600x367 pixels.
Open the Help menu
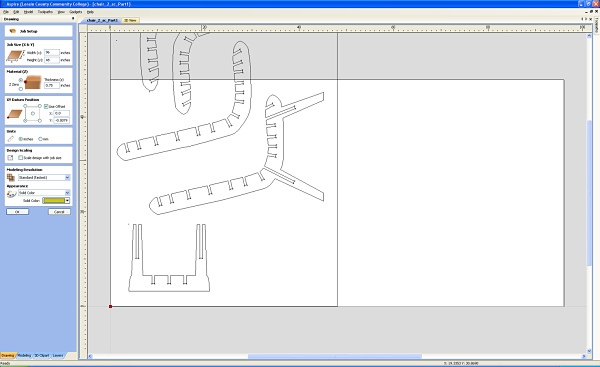point(90,12)
